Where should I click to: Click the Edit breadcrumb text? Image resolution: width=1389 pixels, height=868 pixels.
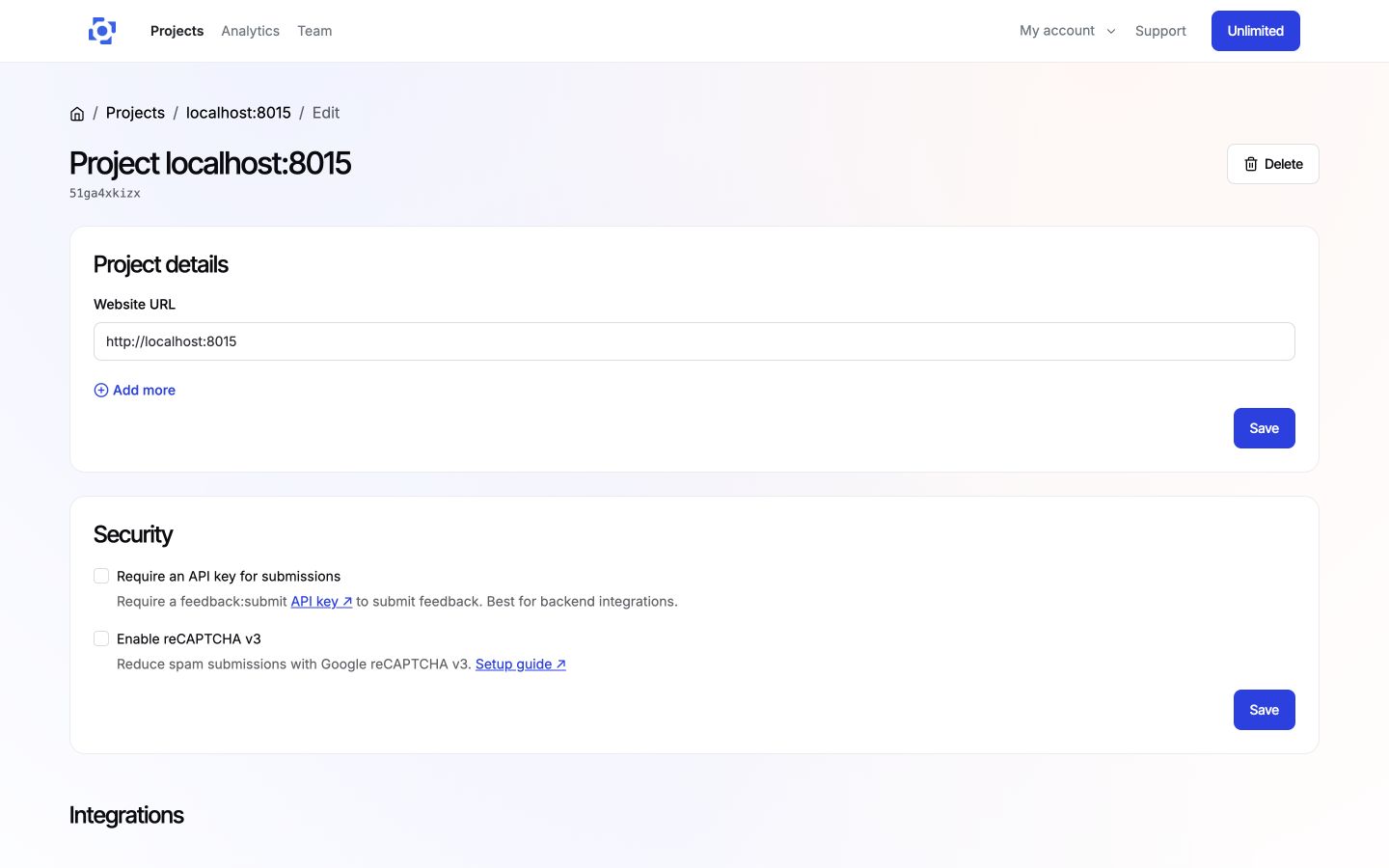point(326,113)
